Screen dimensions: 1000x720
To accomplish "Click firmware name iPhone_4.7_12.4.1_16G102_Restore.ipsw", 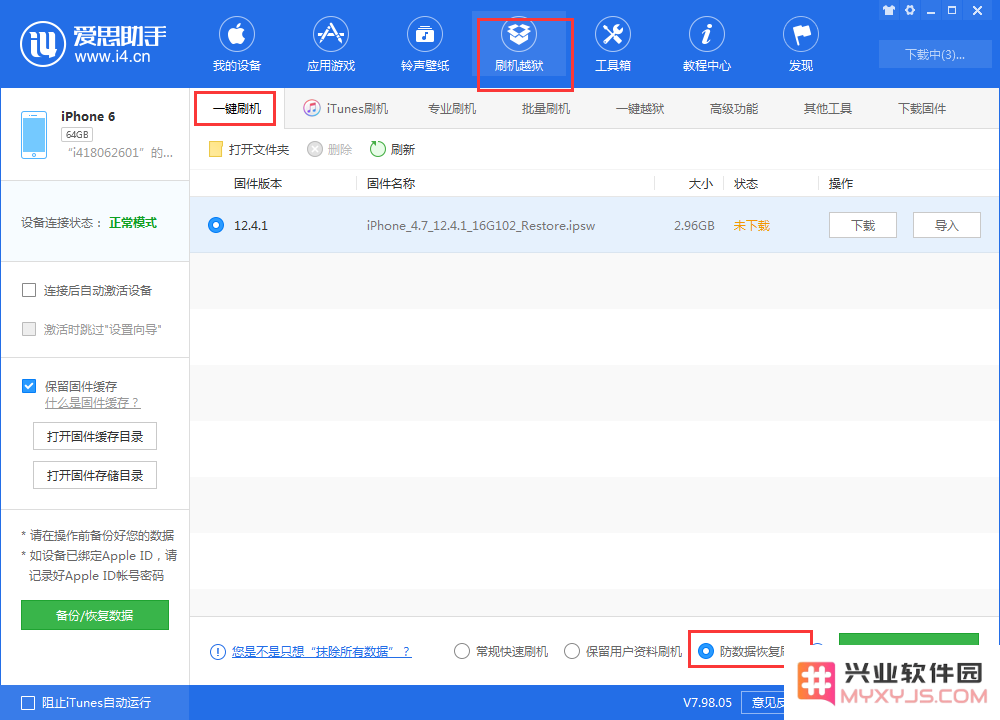I will (x=481, y=226).
